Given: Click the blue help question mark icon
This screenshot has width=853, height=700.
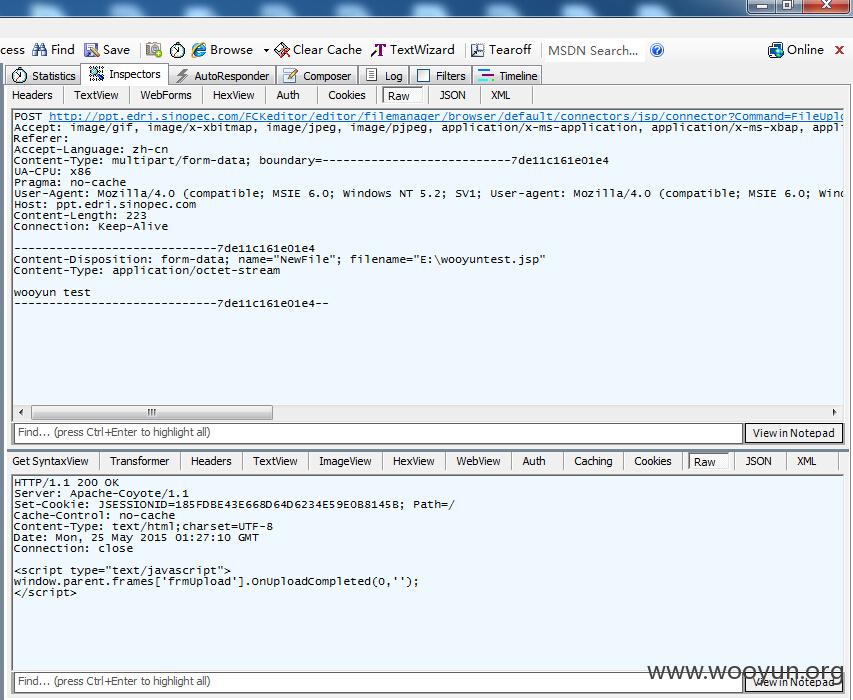Looking at the screenshot, I should click(657, 50).
